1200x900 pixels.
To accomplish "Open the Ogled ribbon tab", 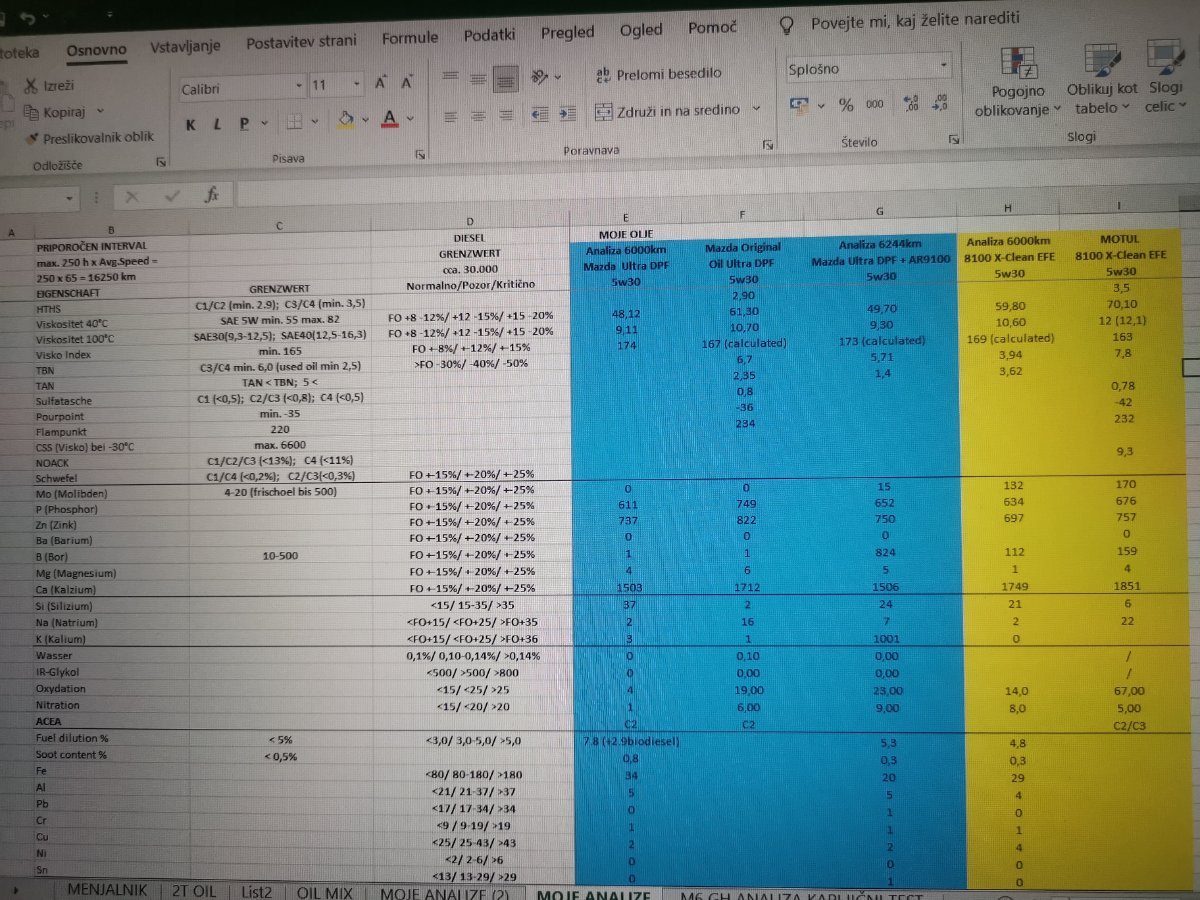I will pyautogui.click(x=641, y=30).
